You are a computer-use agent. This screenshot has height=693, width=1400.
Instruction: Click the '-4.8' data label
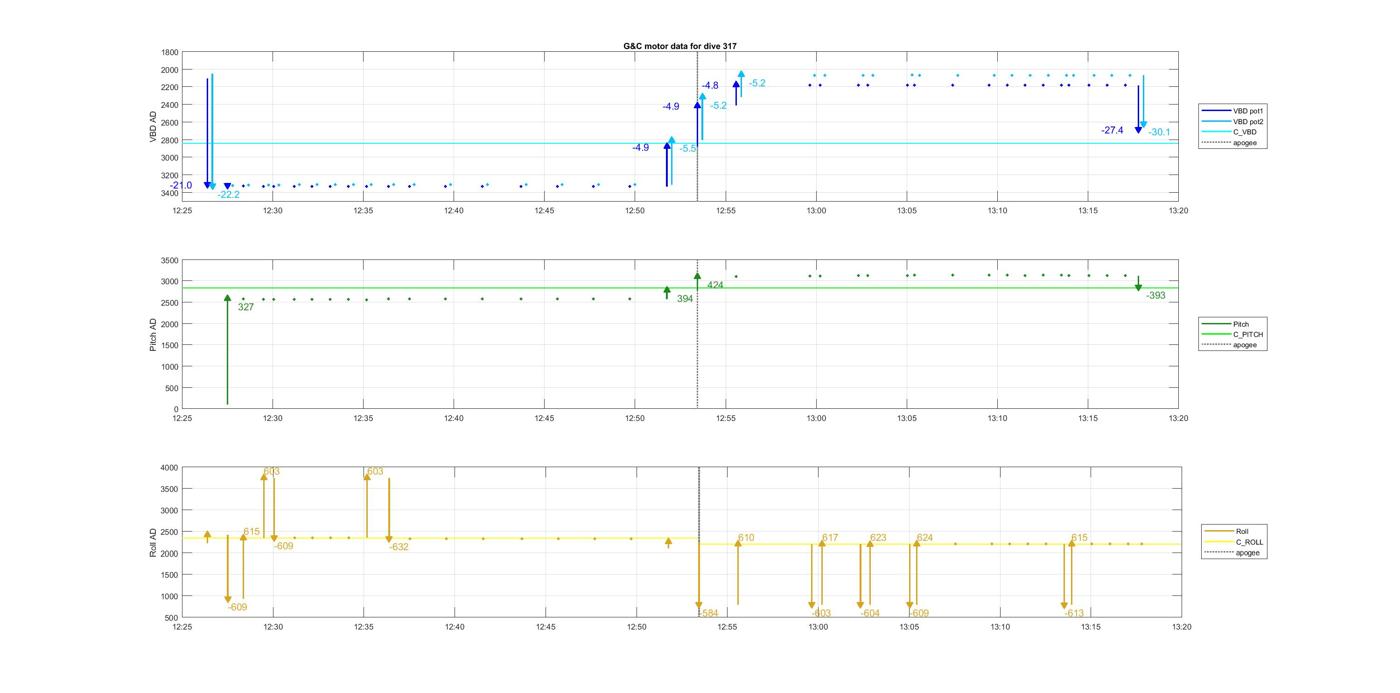pos(709,86)
